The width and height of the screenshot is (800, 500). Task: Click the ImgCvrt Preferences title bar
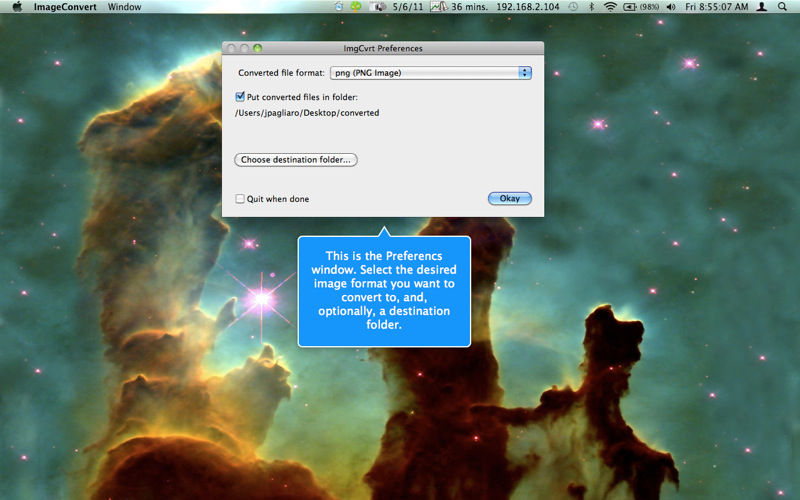[383, 48]
